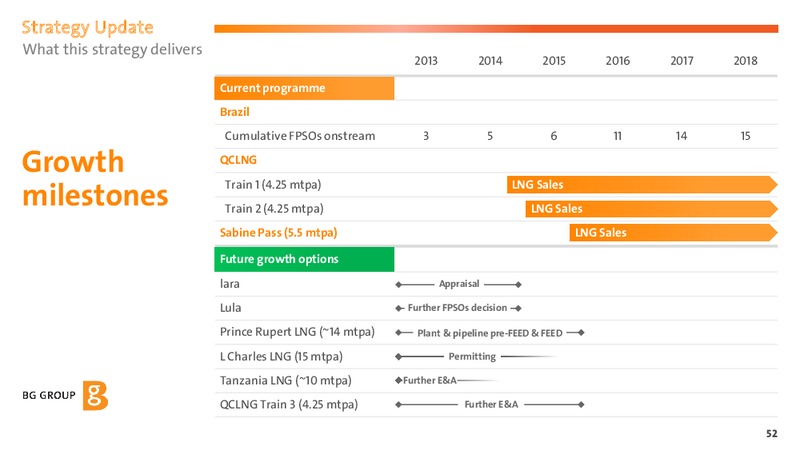Image resolution: width=800 pixels, height=450 pixels.
Task: Click 'QCLNG Train 3 (4.25 mtpa)' label
Action: coord(289,404)
